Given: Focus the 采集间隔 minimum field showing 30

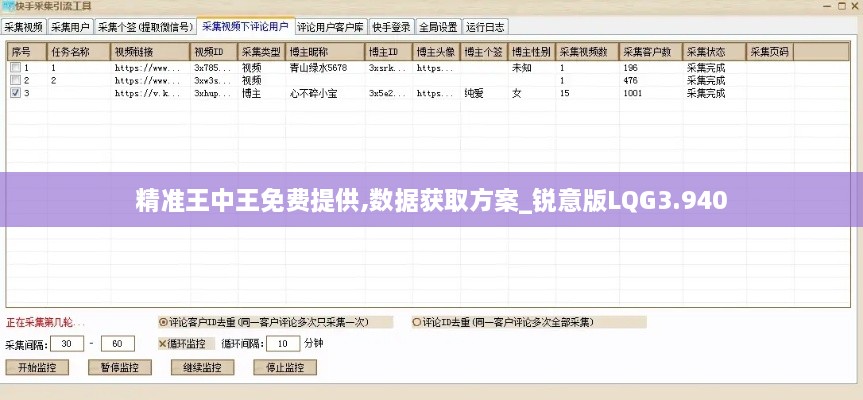Looking at the screenshot, I should [67, 344].
